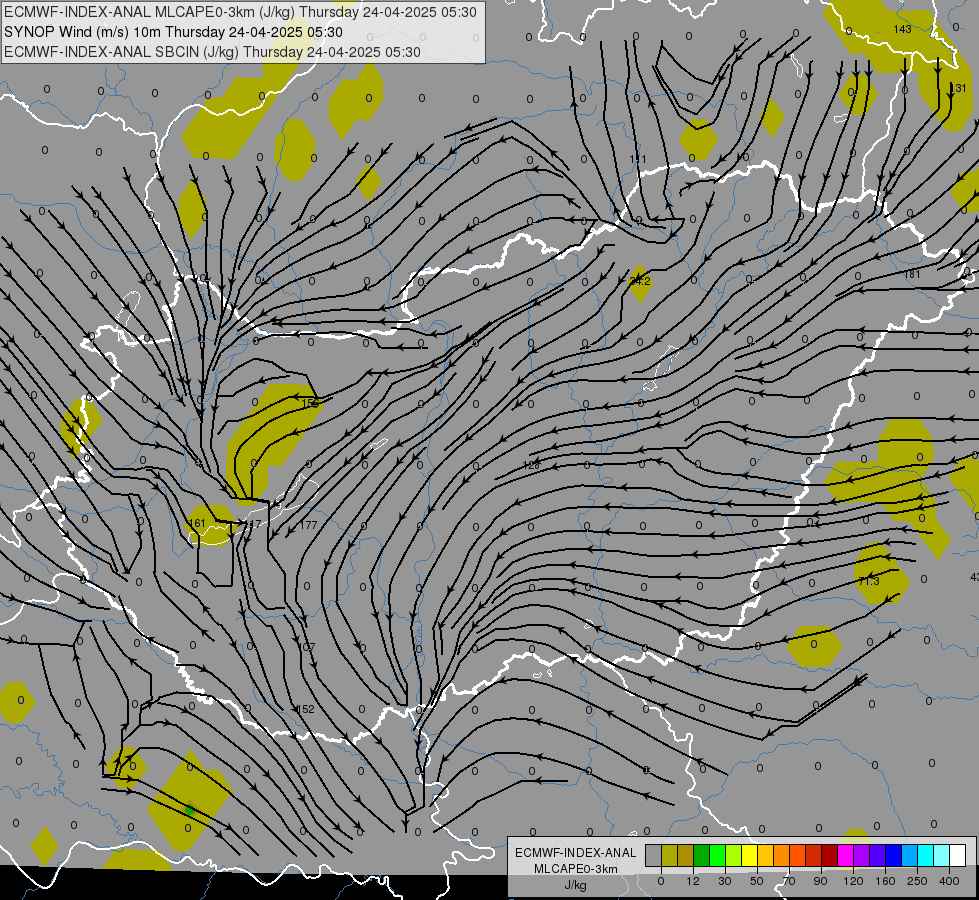979x900 pixels.
Task: Click the dark green legend swatch
Action: point(701,855)
